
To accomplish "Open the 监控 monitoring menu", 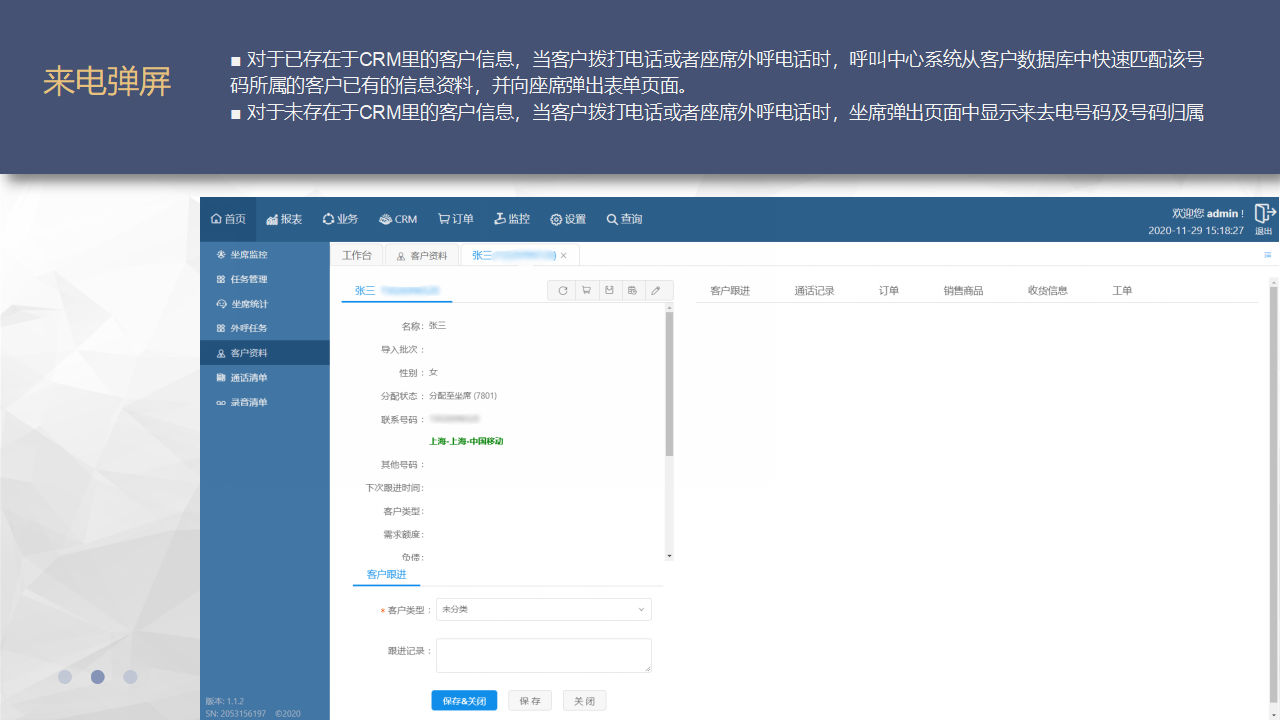I will coord(512,219).
